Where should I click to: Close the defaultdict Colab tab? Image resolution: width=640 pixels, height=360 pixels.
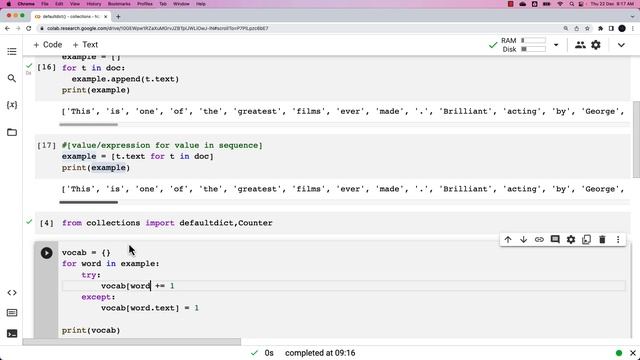pos(106,17)
